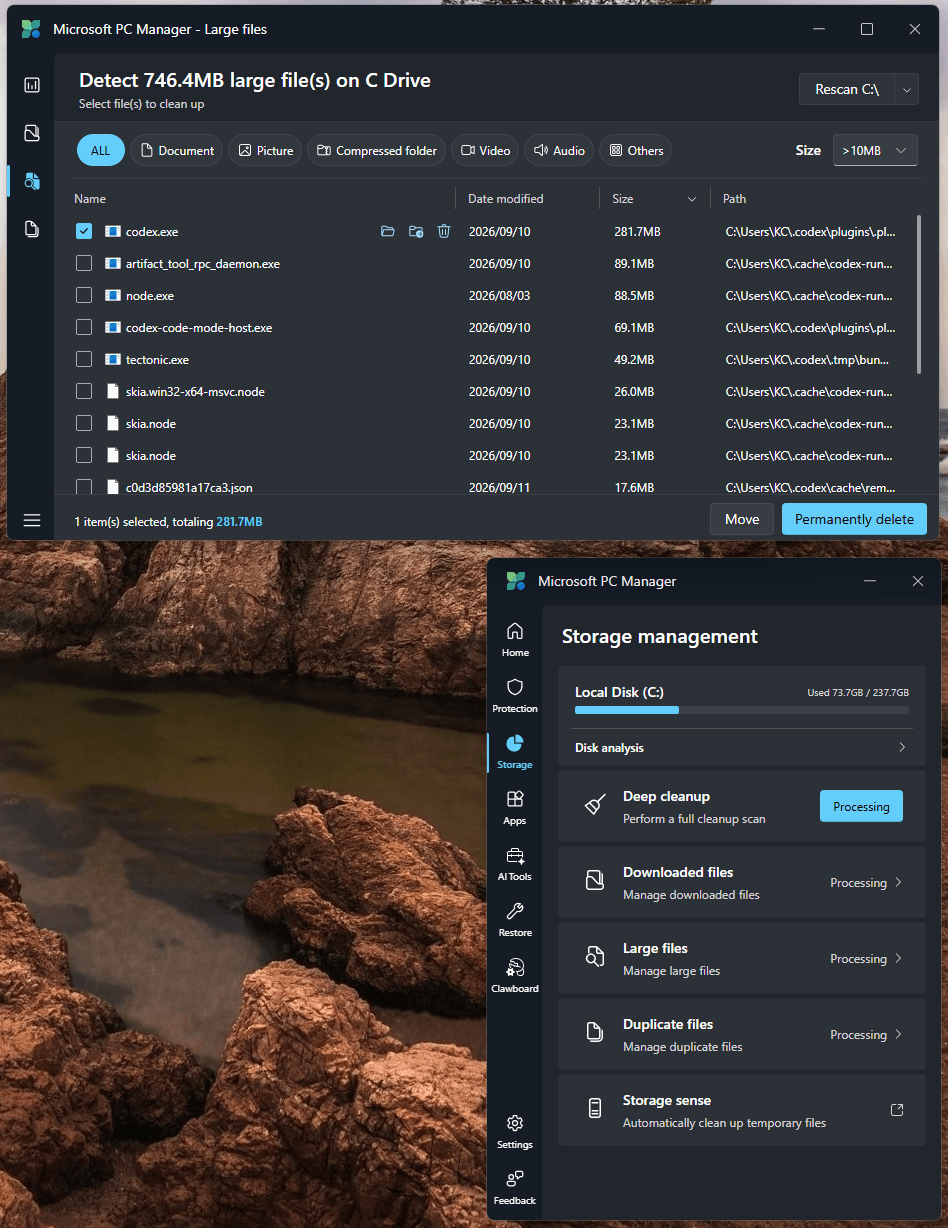Click PC Manager logo in Large files title bar
Screen dimensions: 948x1228
(x=31, y=29)
